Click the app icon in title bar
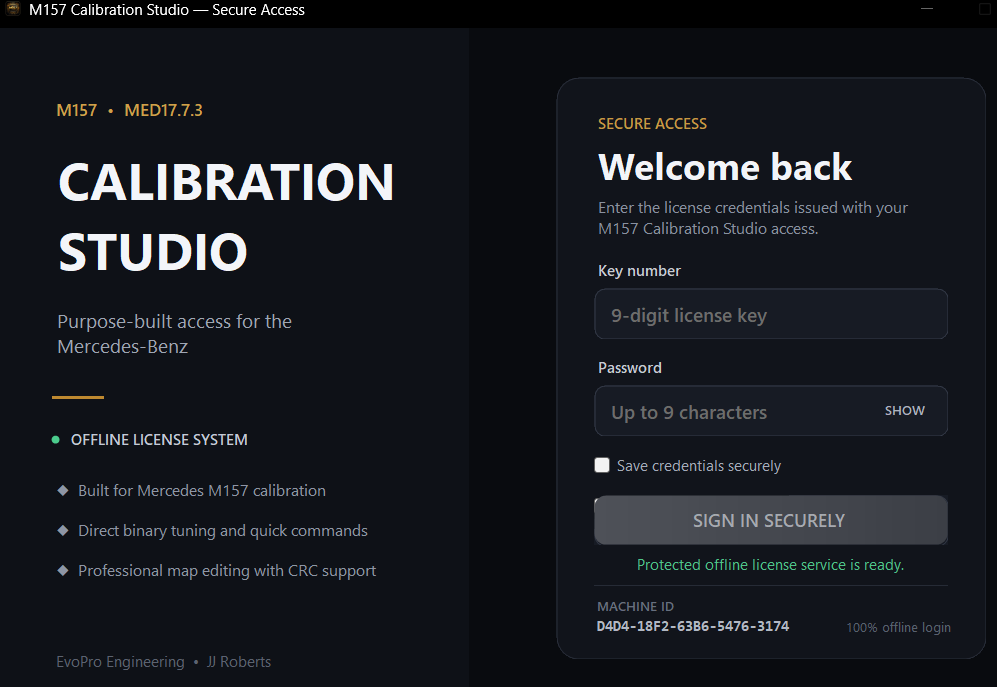 pyautogui.click(x=13, y=10)
